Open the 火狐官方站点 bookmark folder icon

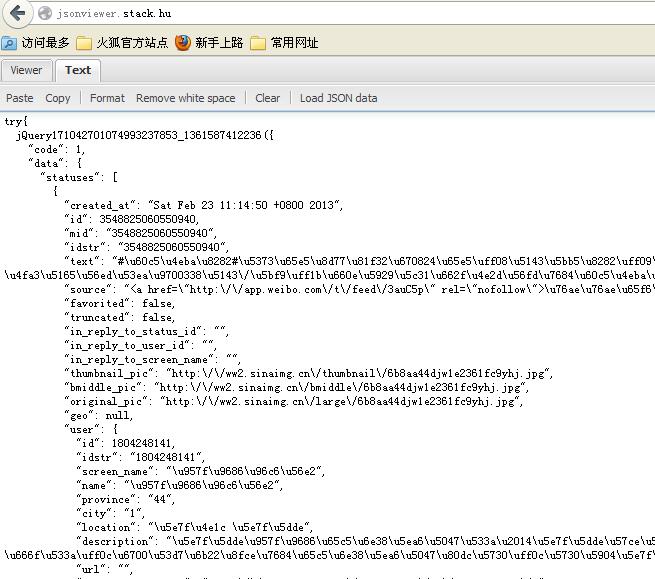click(x=84, y=43)
